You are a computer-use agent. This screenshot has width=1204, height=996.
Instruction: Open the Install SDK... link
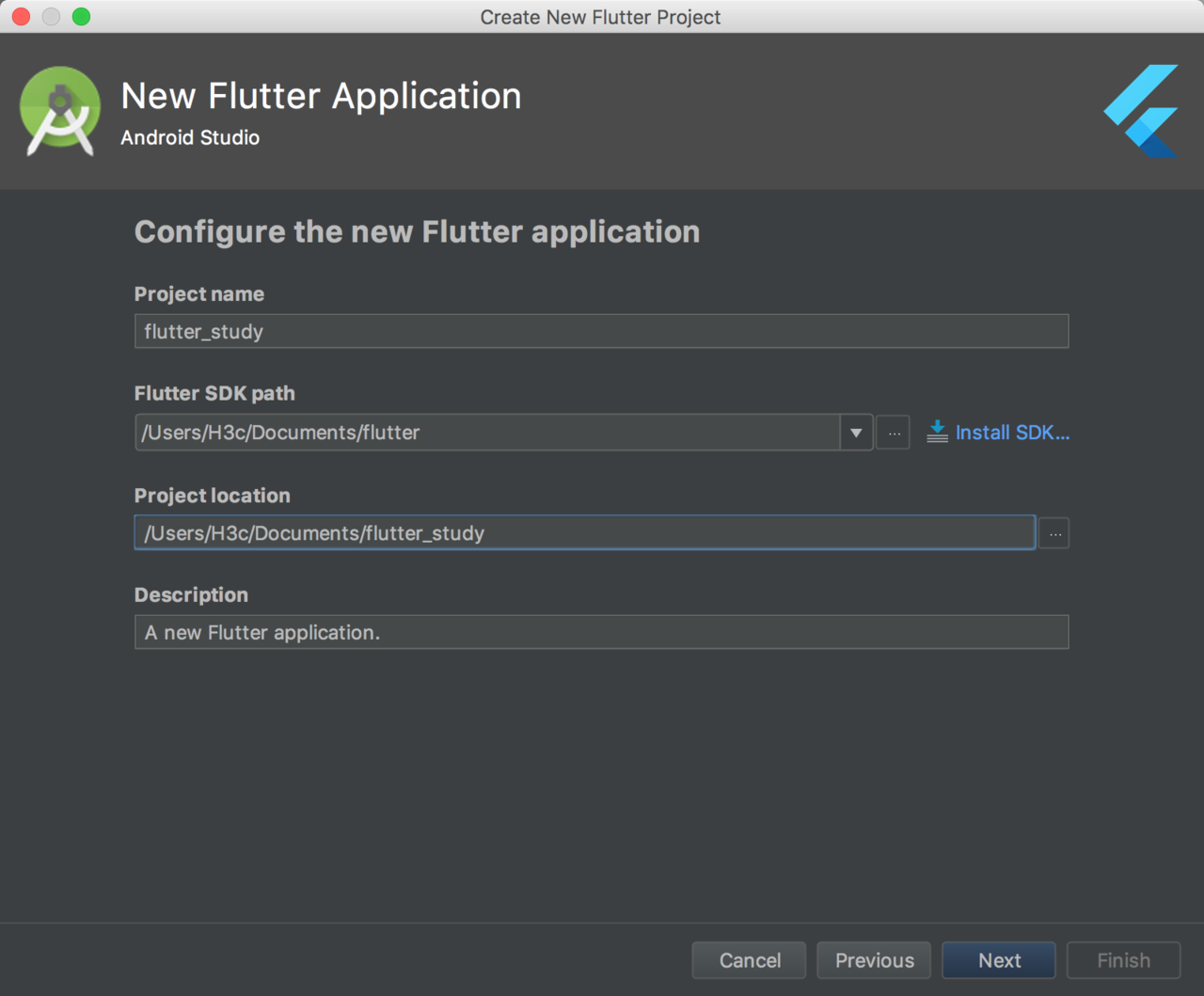coord(1012,433)
